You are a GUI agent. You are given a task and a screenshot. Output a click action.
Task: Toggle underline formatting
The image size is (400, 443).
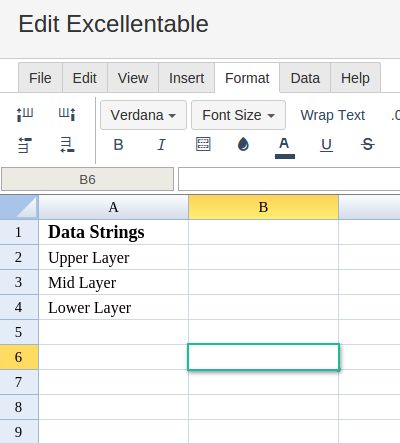[326, 145]
